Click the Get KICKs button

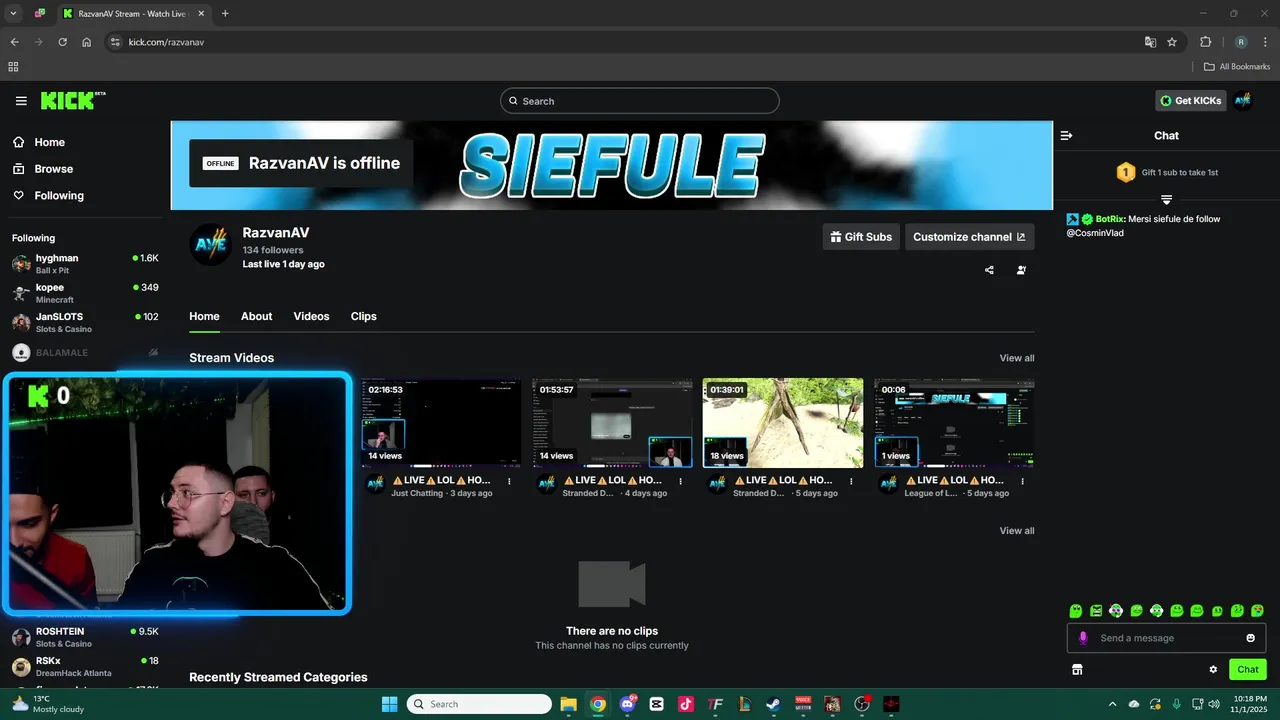(1190, 101)
